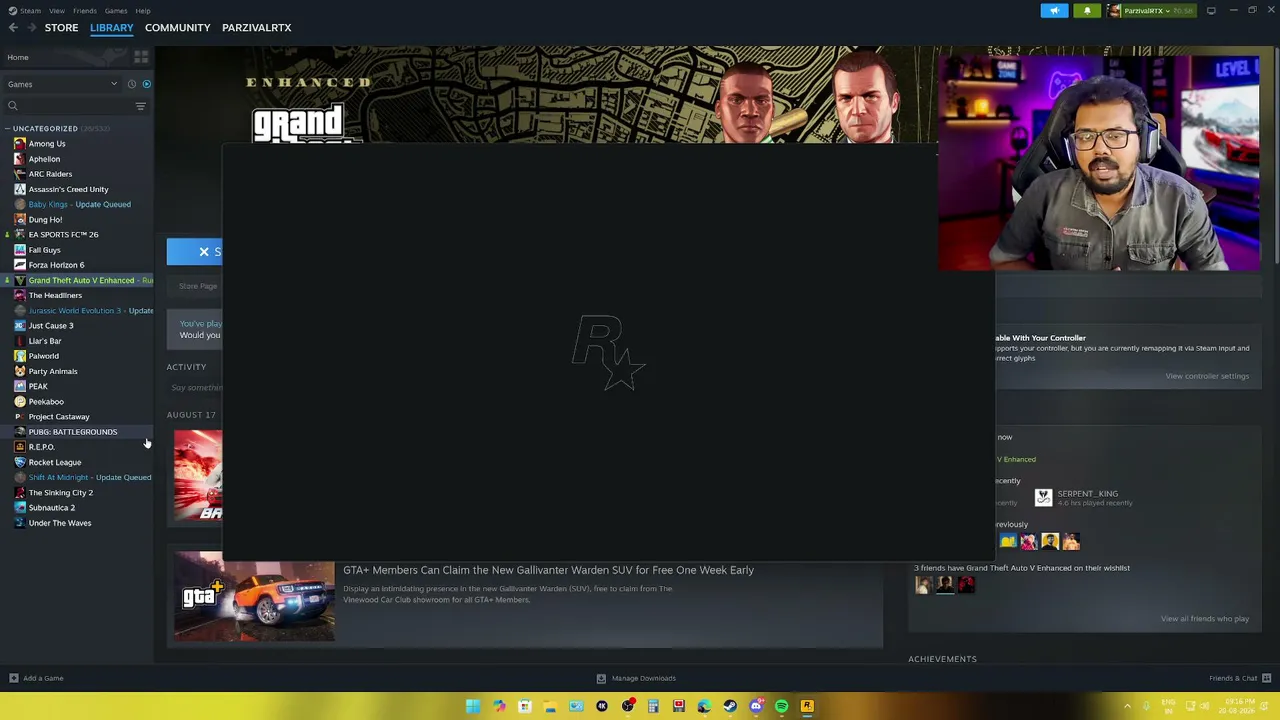1280x720 pixels.
Task: Select PEAK in the games list
Action: tap(38, 386)
